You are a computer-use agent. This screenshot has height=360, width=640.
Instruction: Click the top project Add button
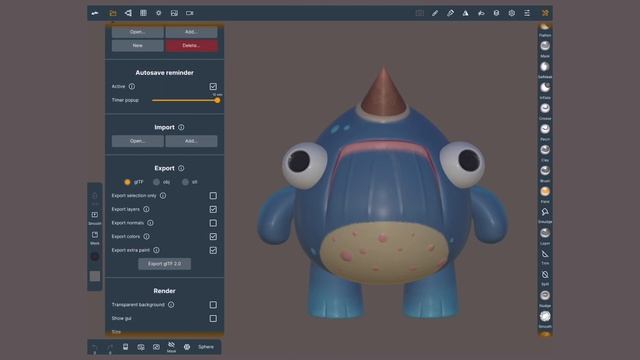coord(191,32)
